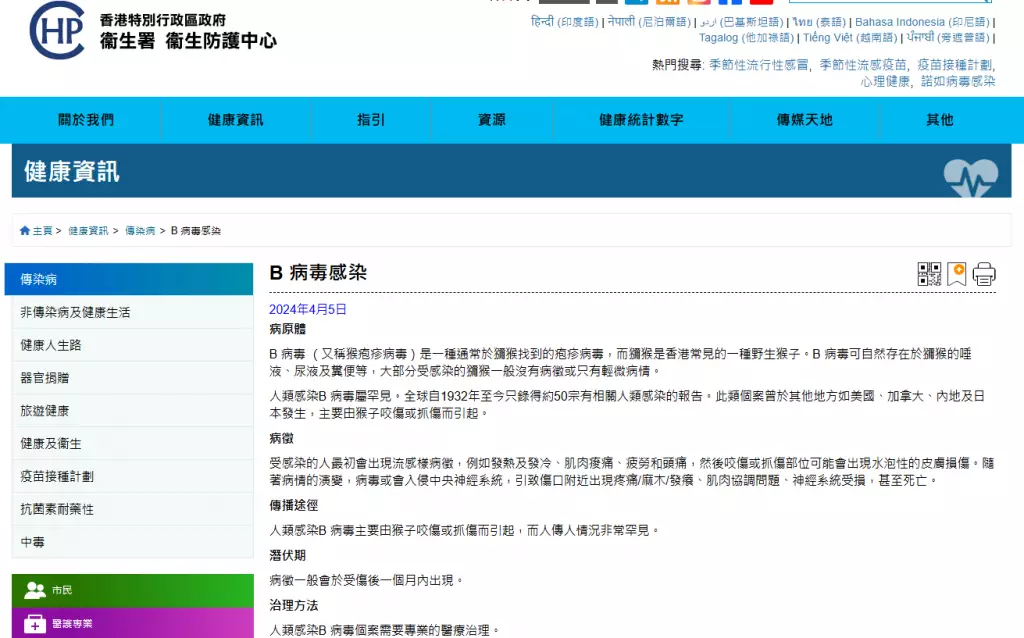
Task: Click the CHP logo in the header
Action: click(60, 30)
